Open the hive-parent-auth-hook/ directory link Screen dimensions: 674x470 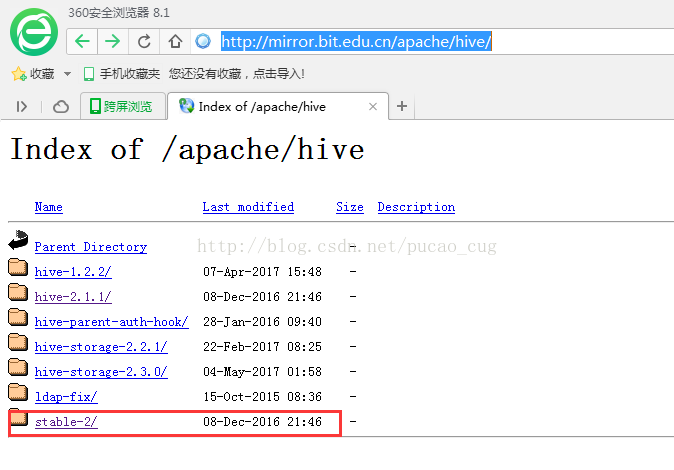[111, 322]
